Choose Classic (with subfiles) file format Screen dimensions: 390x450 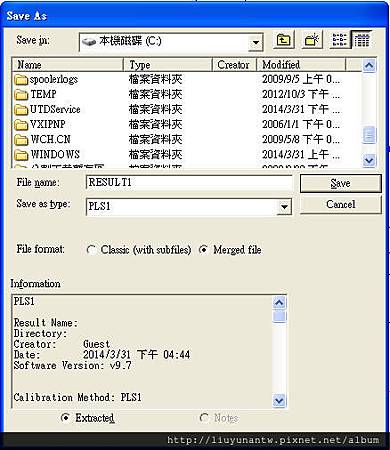(x=91, y=250)
